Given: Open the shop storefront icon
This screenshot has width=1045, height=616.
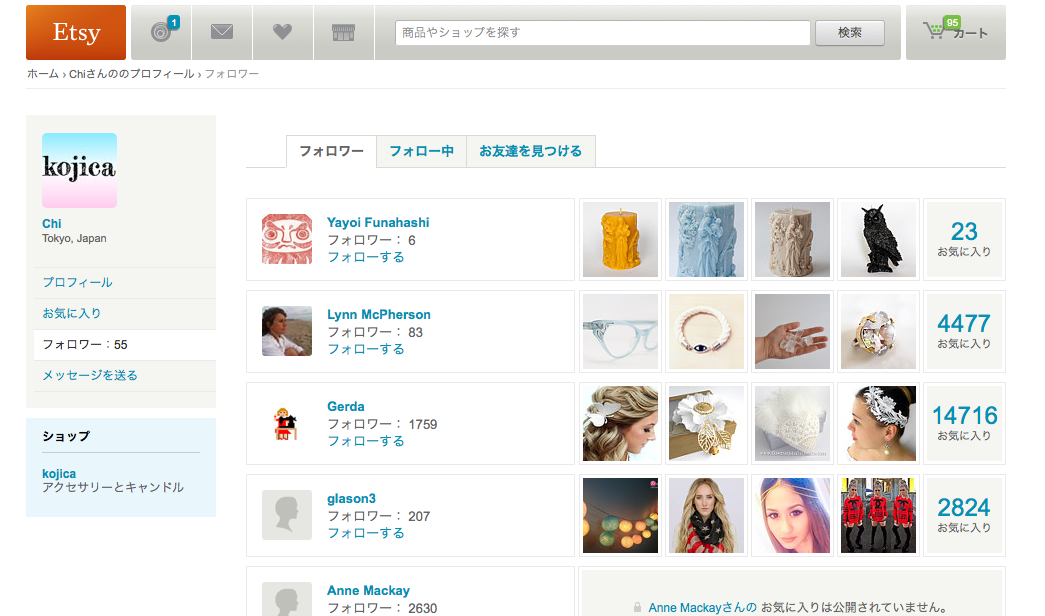Looking at the screenshot, I should tap(343, 32).
